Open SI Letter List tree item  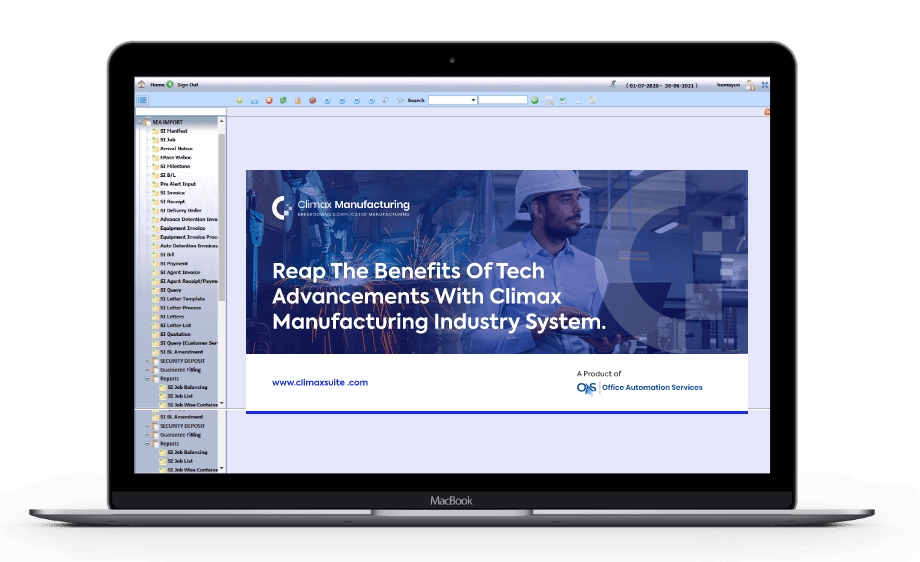[x=175, y=325]
